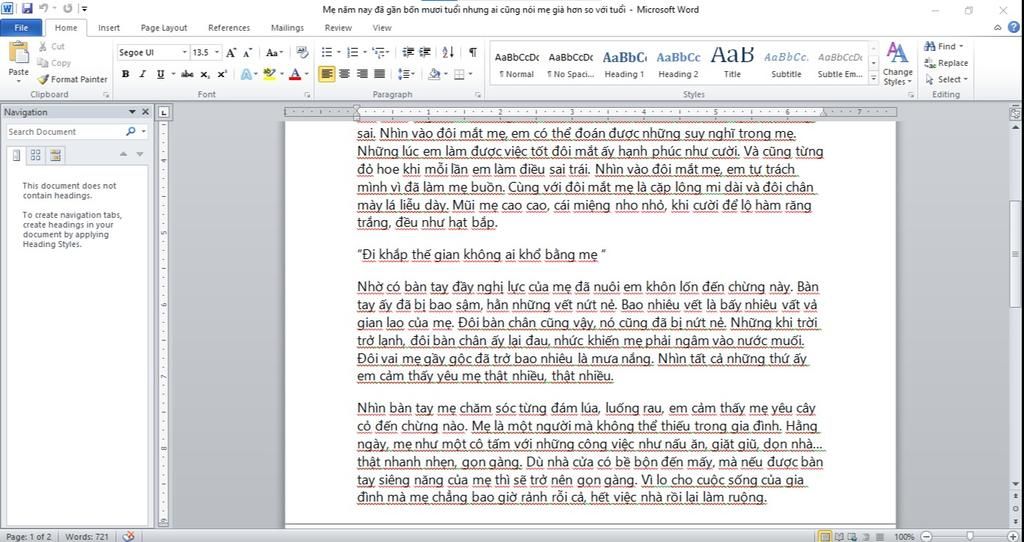Screen dimensions: 1024x542
Task: Insert a numbered list
Action: (352, 52)
